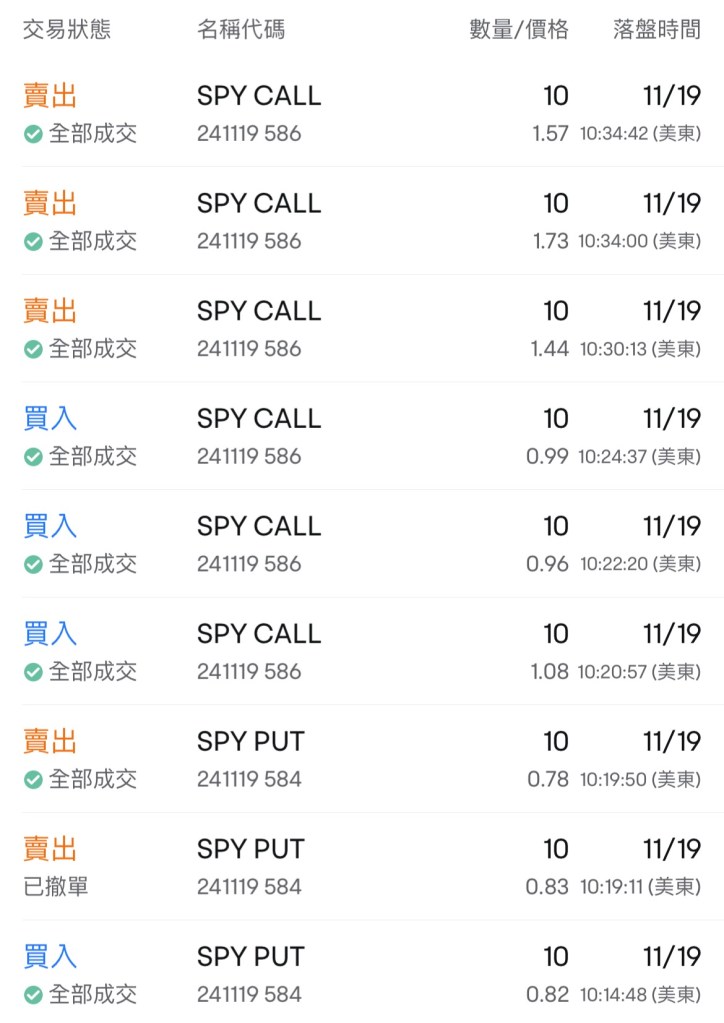Click the green check for the 10:14:48 order

pos(33,995)
